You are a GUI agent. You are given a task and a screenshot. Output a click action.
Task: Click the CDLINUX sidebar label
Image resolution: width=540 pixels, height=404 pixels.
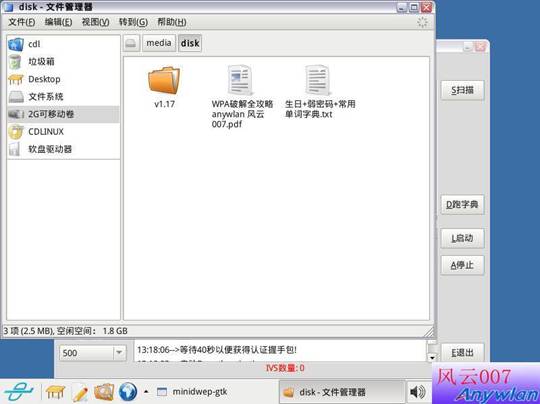[x=46, y=132]
